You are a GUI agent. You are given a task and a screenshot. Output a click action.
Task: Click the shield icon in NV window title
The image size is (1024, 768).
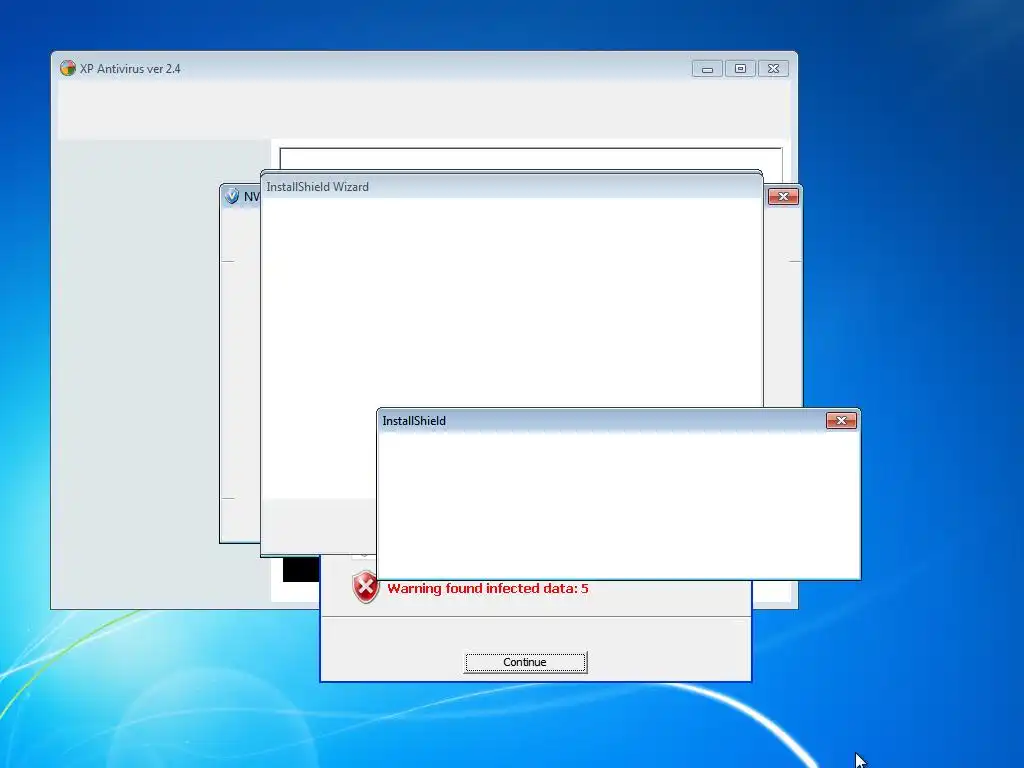pyautogui.click(x=231, y=195)
